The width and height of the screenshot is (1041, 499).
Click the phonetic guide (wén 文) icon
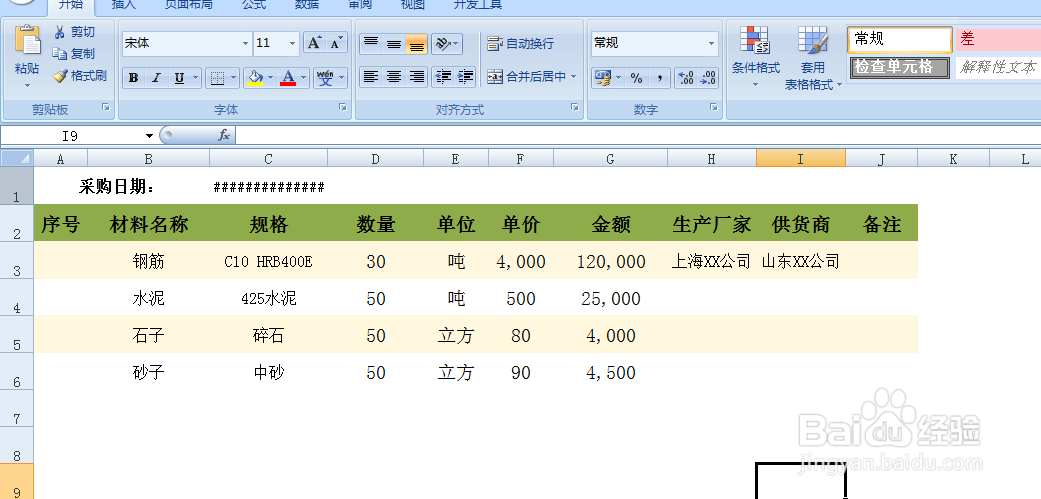(325, 78)
